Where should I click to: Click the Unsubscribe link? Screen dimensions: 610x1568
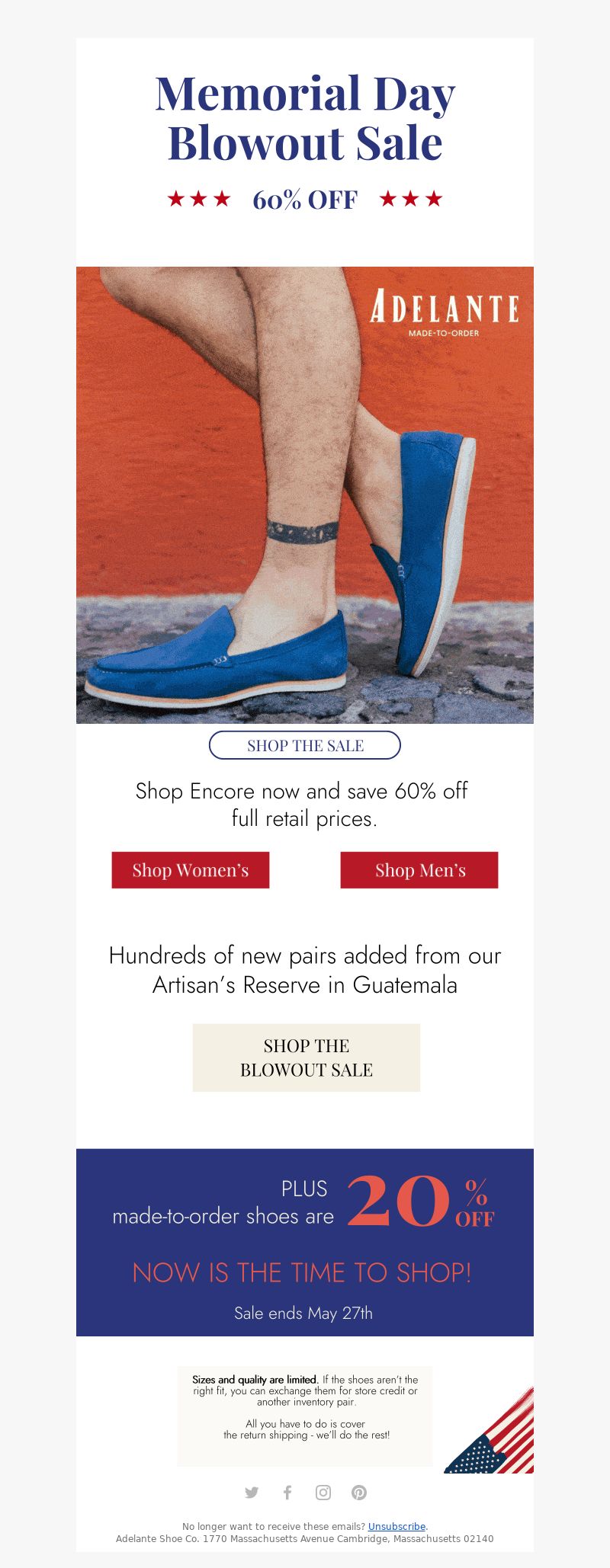pos(396,1526)
